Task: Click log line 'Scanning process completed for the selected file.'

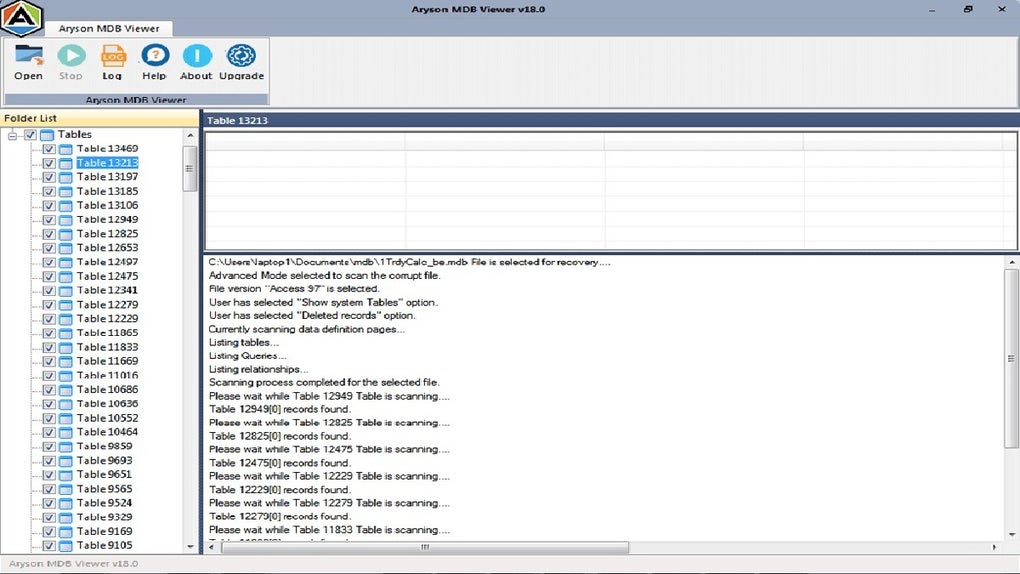Action: pyautogui.click(x=325, y=383)
